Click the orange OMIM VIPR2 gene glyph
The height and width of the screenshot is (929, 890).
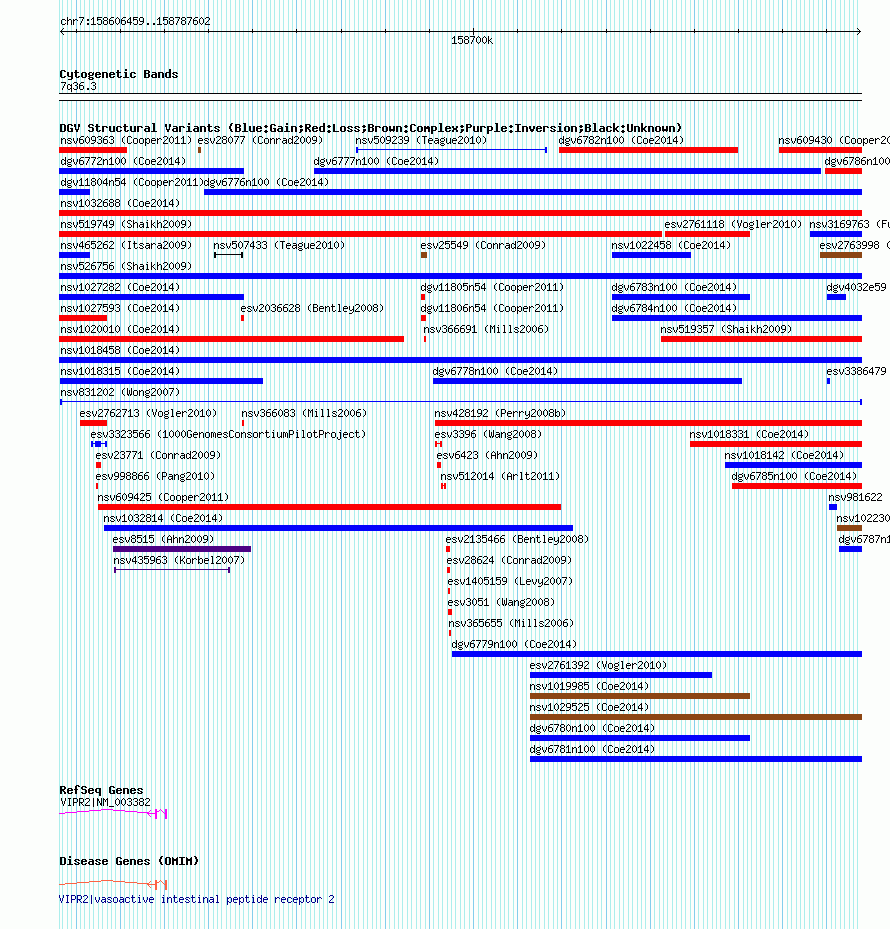click(113, 884)
